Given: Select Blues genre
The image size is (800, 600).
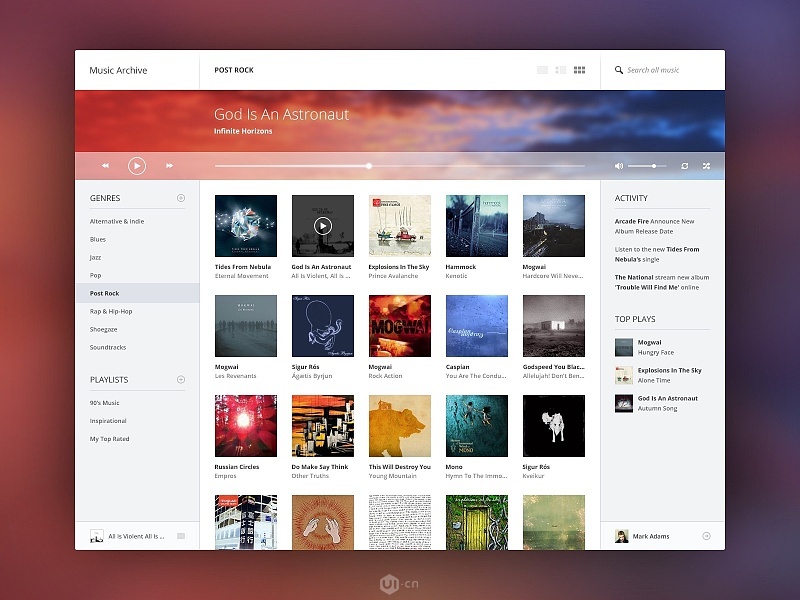Looking at the screenshot, I should [x=97, y=239].
